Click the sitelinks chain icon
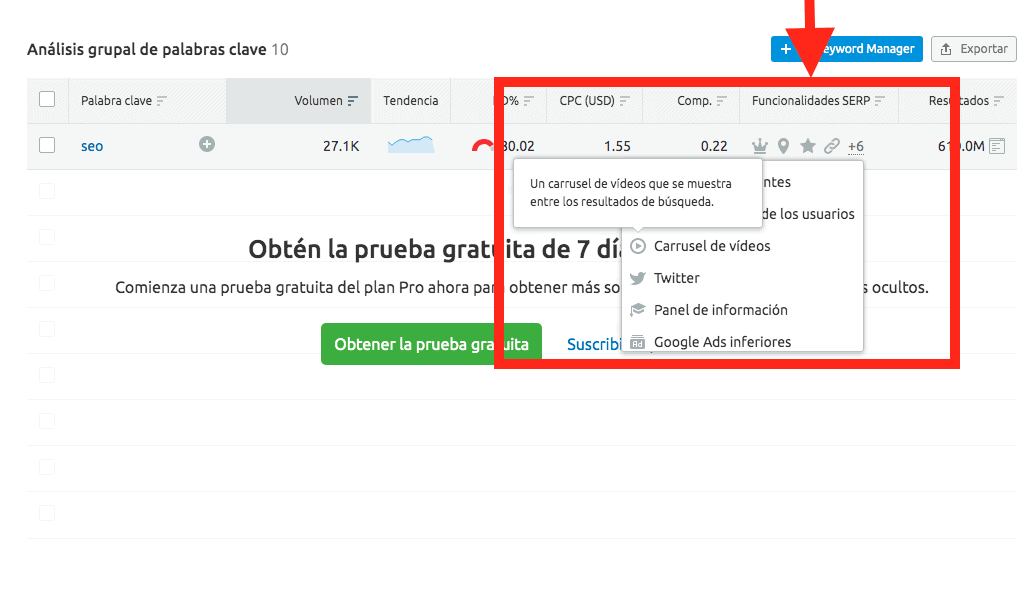The width and height of the screenshot is (1026, 591). 832,146
